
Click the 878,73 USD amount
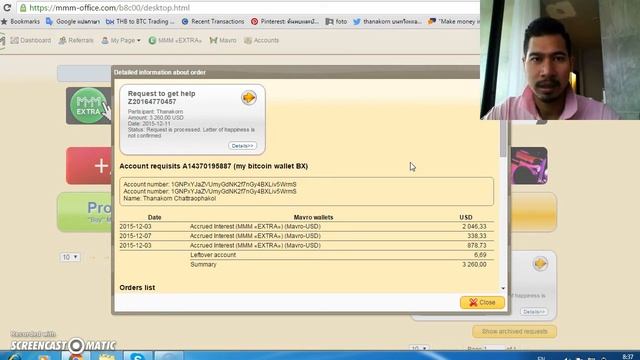tap(477, 245)
